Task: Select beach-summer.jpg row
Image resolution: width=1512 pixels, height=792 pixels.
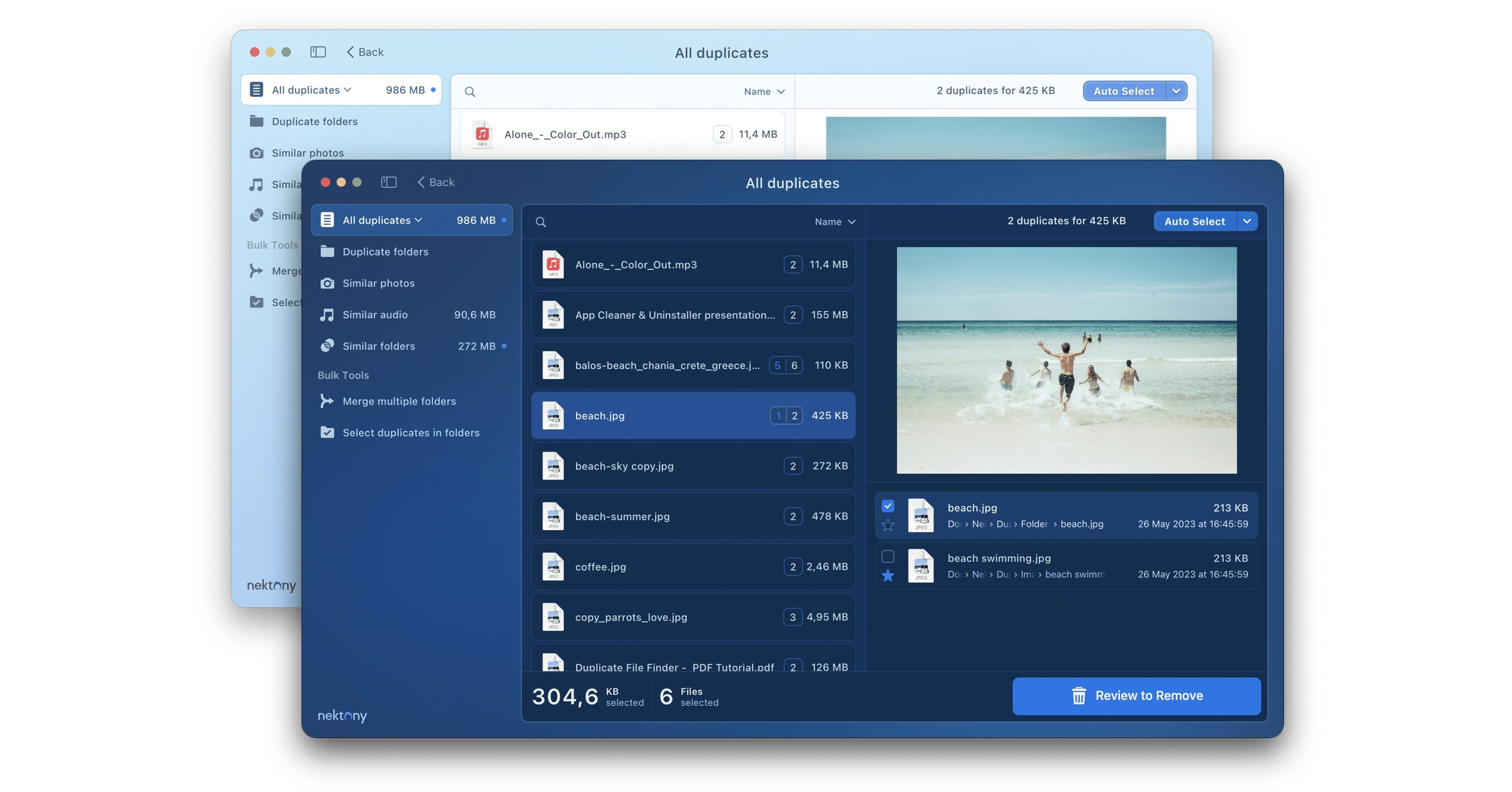Action: pyautogui.click(x=693, y=516)
